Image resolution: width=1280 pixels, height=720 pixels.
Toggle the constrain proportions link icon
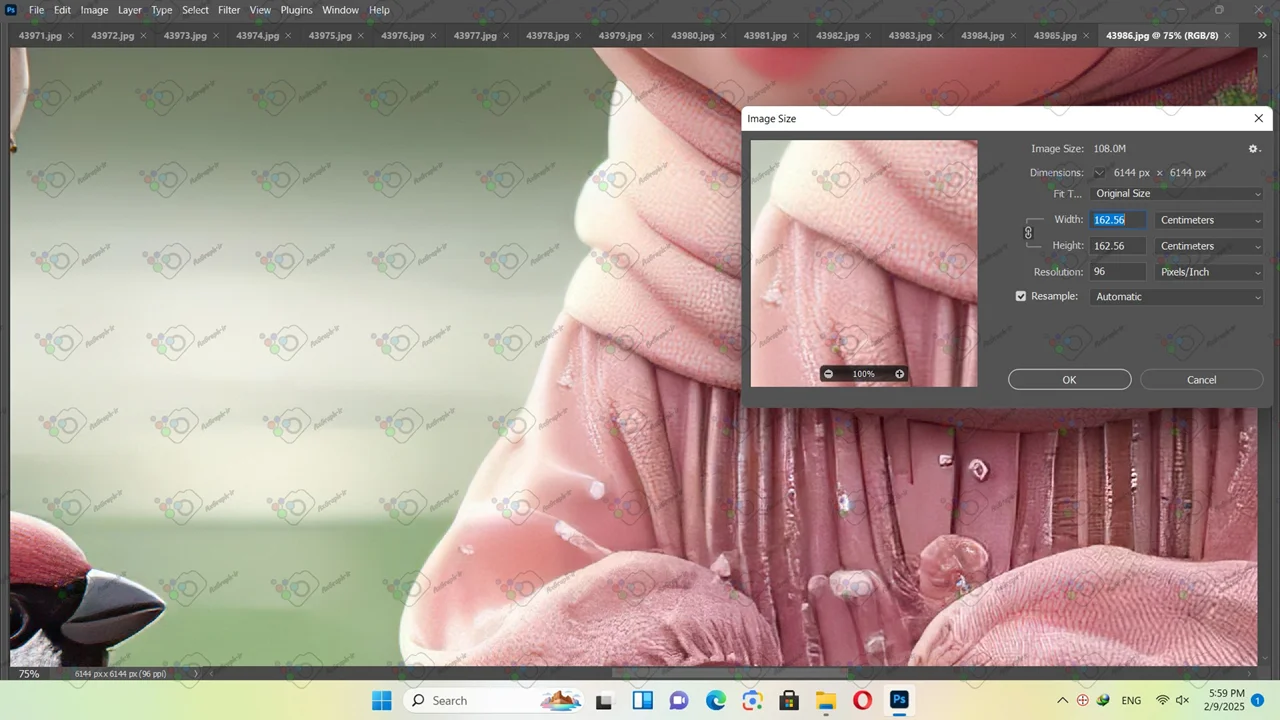[1028, 233]
